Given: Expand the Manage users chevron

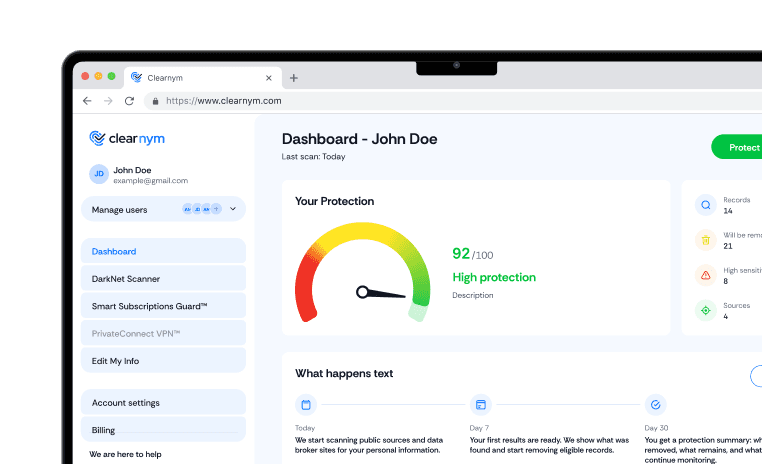Looking at the screenshot, I should point(233,209).
